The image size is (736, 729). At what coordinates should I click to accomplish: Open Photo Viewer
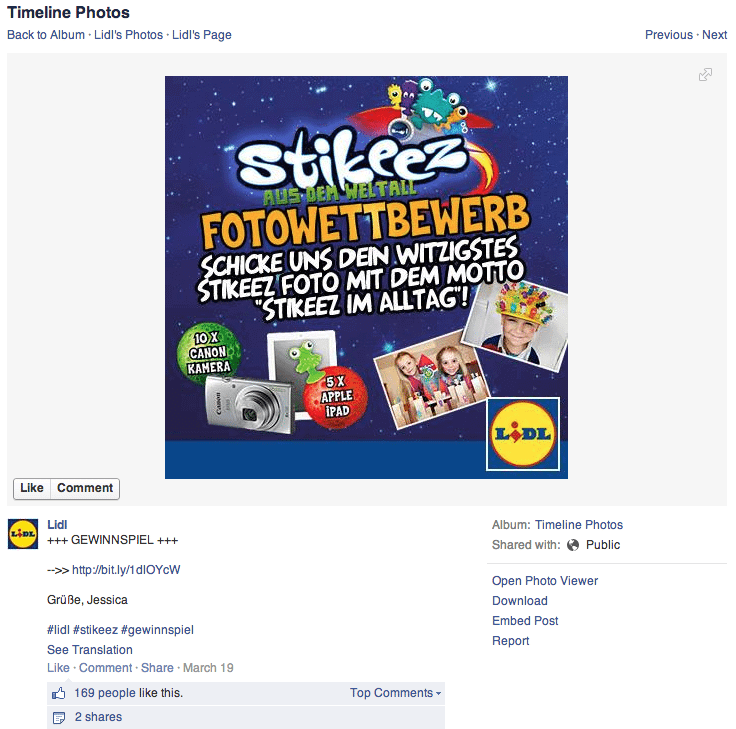pos(545,581)
